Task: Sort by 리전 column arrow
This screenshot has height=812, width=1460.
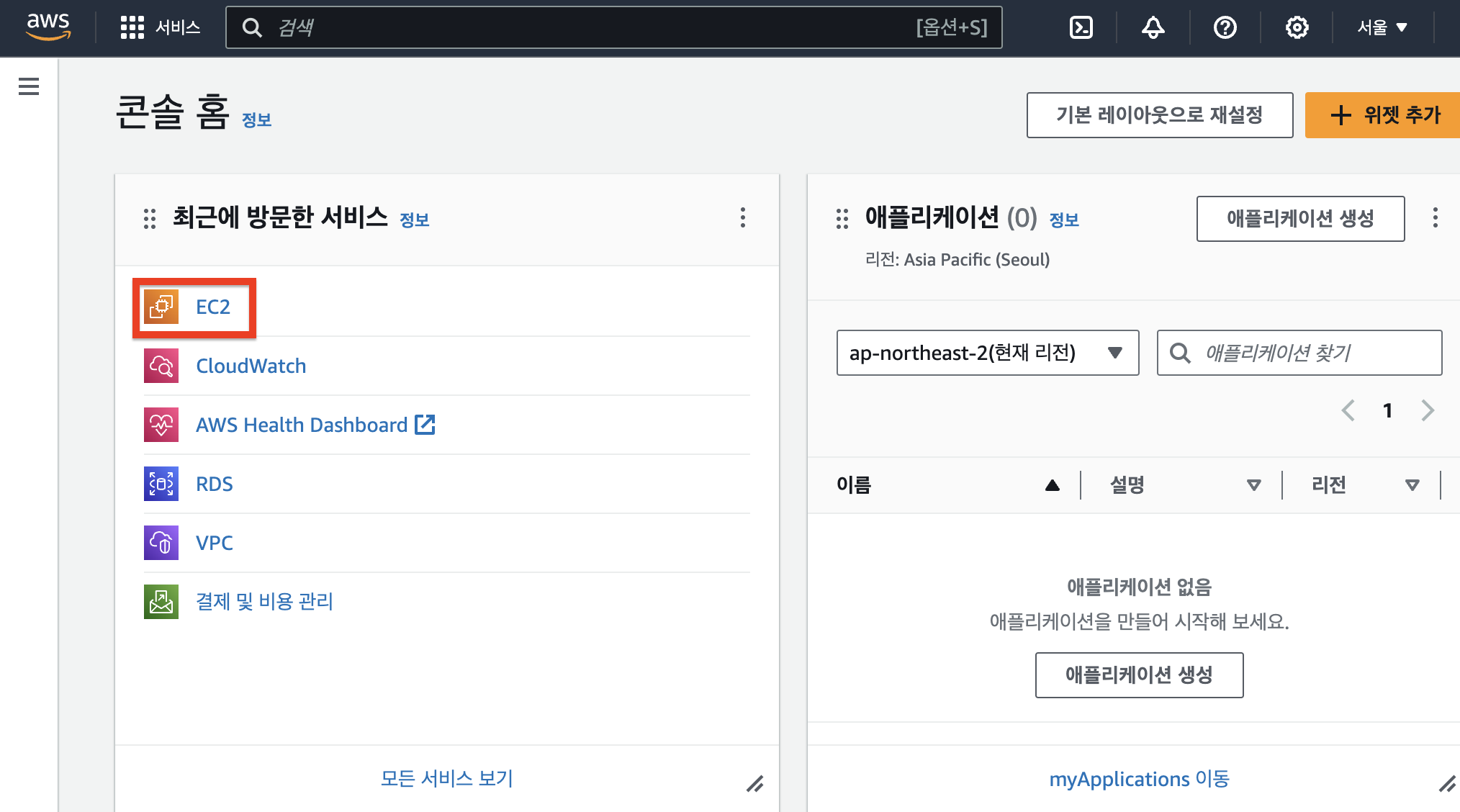Action: pos(1412,485)
